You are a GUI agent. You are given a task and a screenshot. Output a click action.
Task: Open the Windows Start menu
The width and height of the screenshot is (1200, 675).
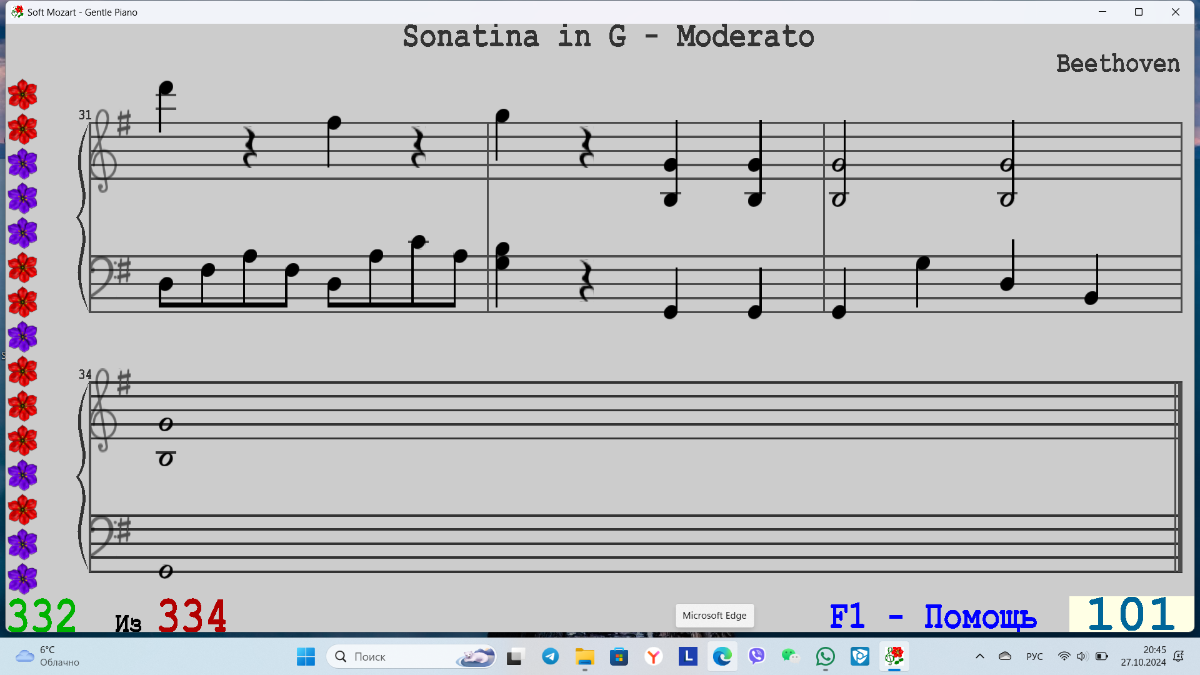pyautogui.click(x=306, y=656)
